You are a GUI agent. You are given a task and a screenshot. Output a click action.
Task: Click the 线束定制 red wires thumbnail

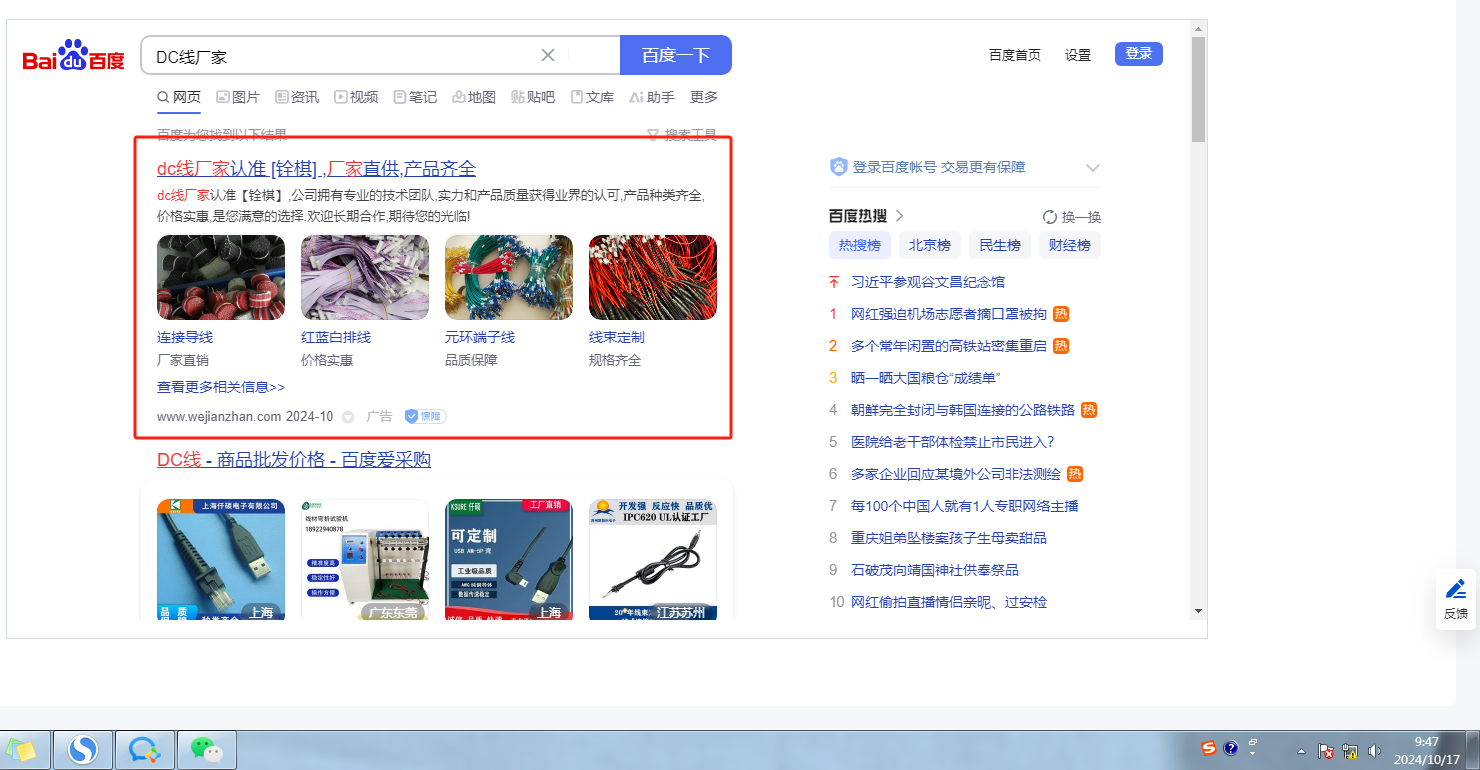[x=653, y=277]
